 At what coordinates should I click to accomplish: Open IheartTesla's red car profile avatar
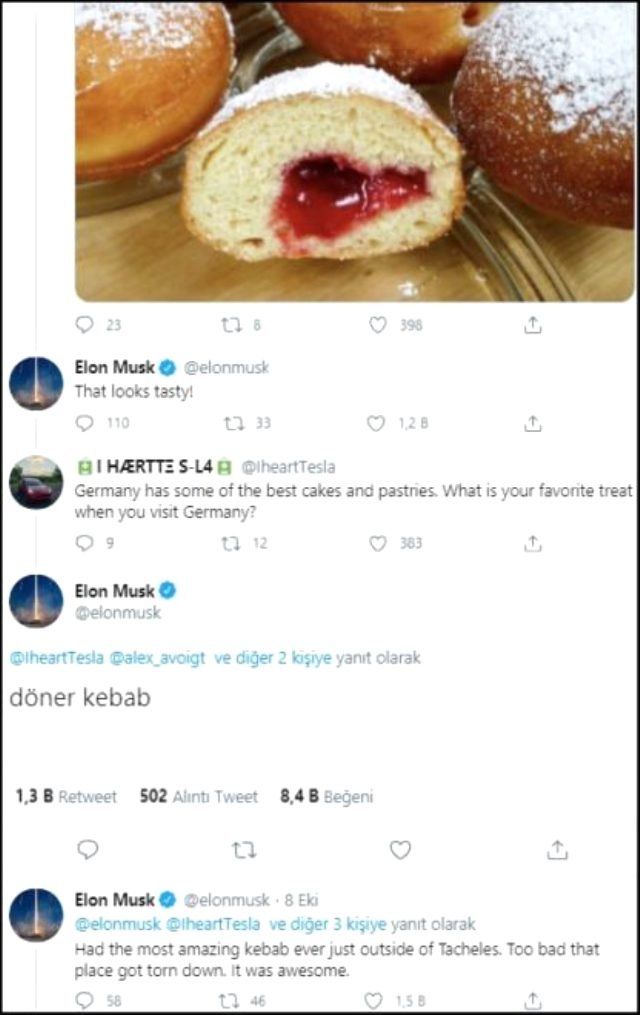tap(36, 482)
